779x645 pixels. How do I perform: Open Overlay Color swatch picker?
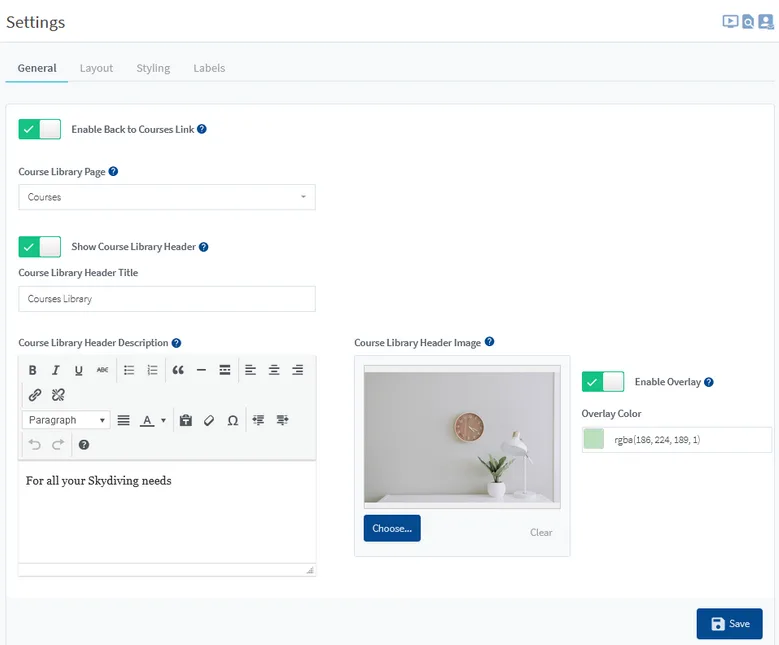pyautogui.click(x=594, y=439)
